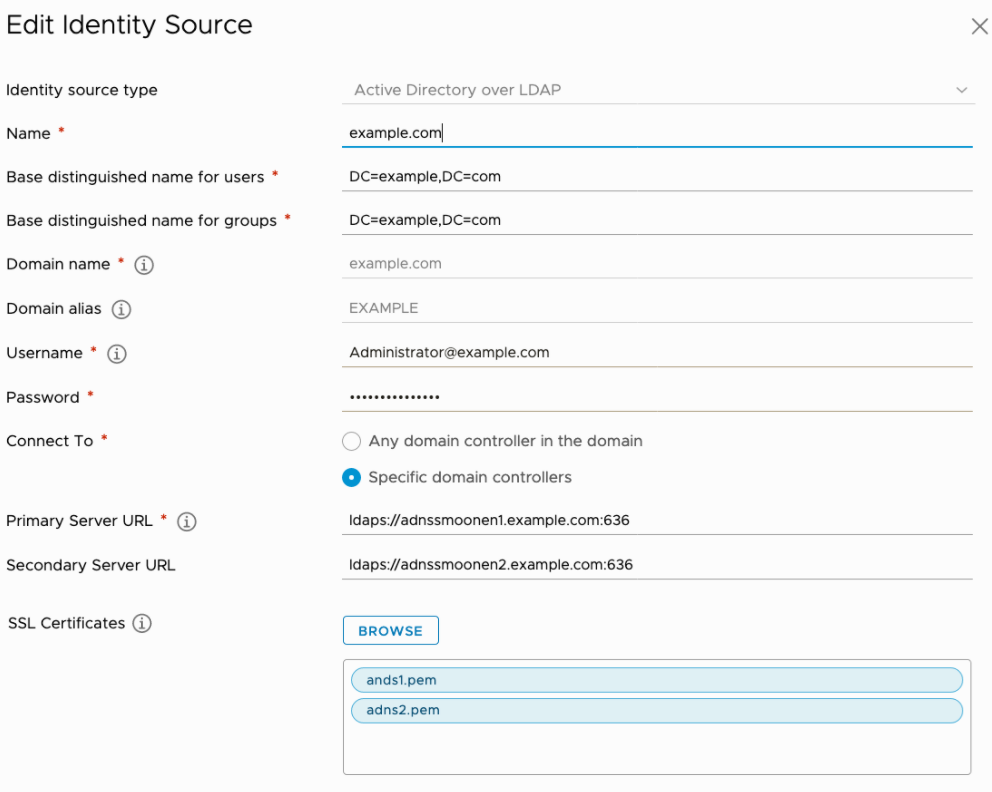Edit the Primary Server URL field
Viewport: 992px width, 792px height.
pyautogui.click(x=656, y=520)
